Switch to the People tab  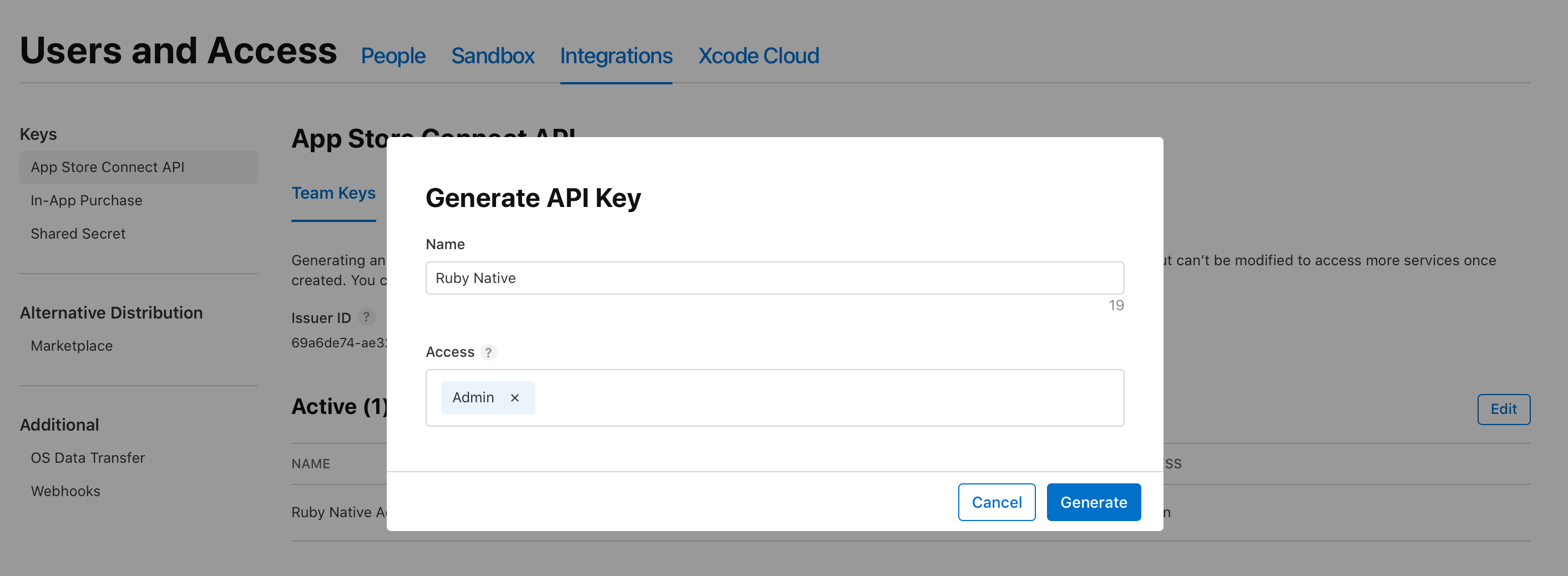tap(393, 55)
